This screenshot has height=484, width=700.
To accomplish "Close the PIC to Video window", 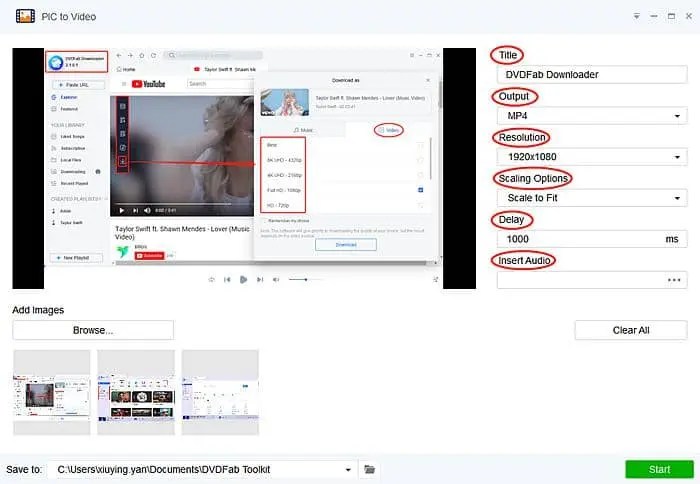I will 689,16.
